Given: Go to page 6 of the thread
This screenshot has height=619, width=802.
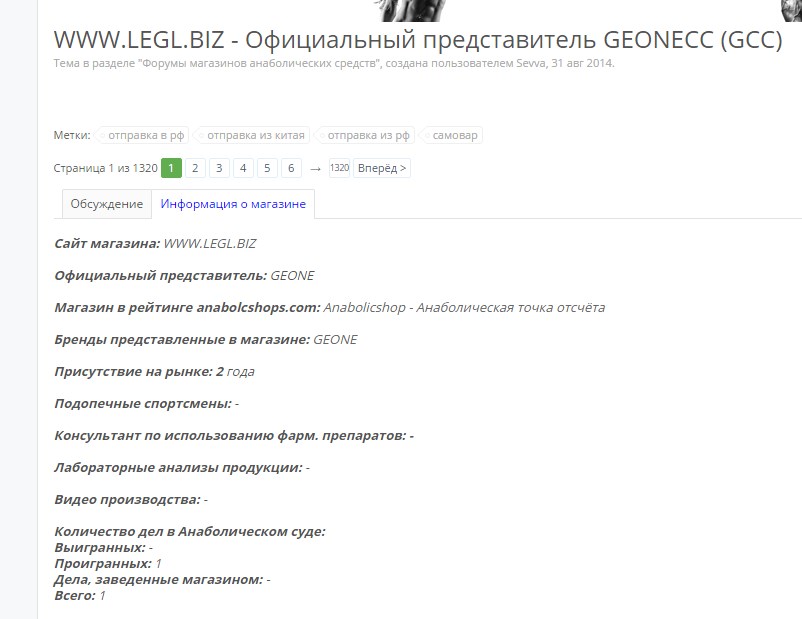Looking at the screenshot, I should coord(290,168).
